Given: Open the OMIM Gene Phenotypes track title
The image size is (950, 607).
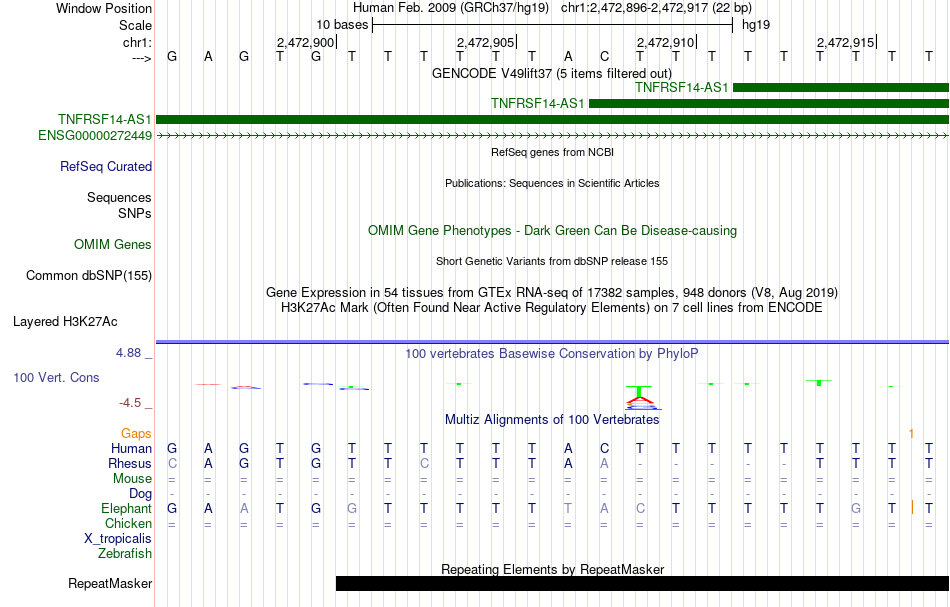Looking at the screenshot, I should click(x=552, y=231).
